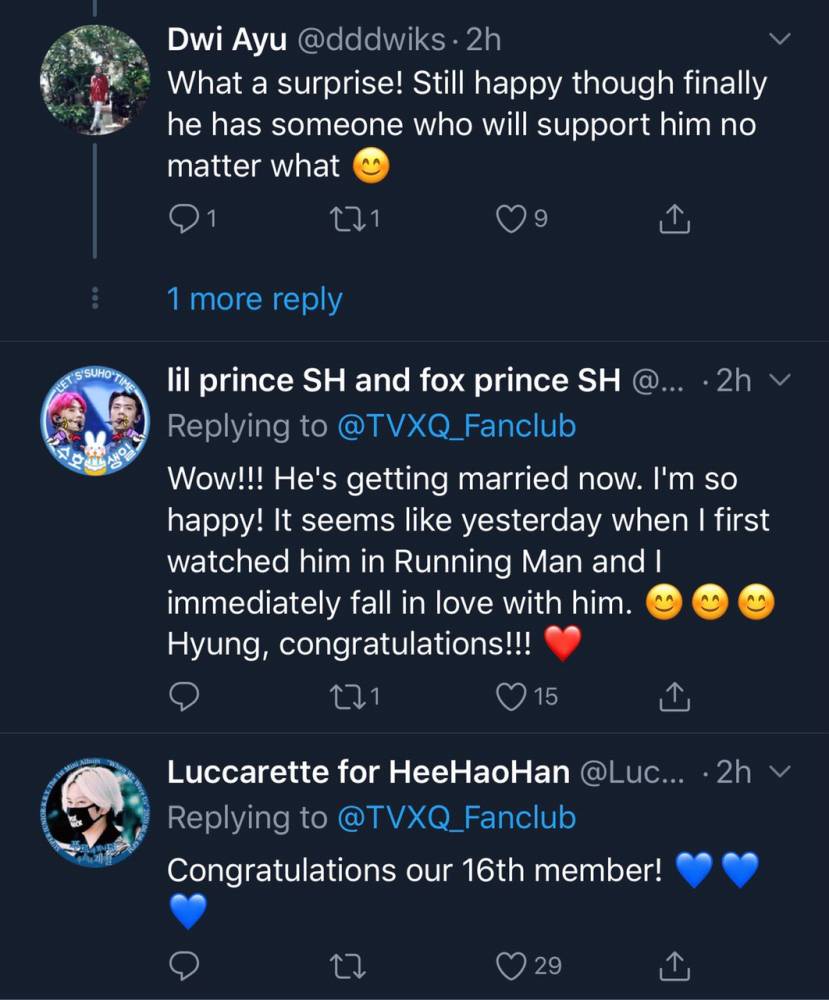Show "1 more reply" in the thread
The image size is (829, 1000).
[x=254, y=299]
